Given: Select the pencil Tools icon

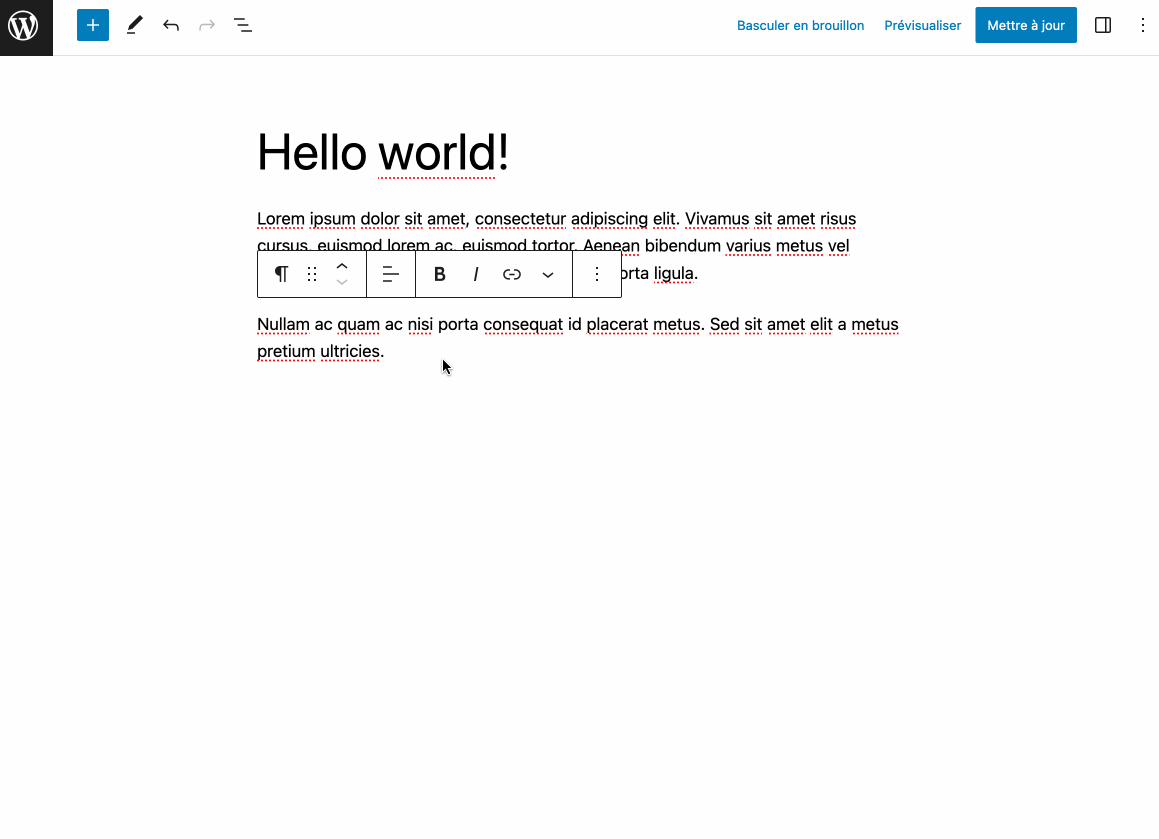Looking at the screenshot, I should (x=134, y=26).
